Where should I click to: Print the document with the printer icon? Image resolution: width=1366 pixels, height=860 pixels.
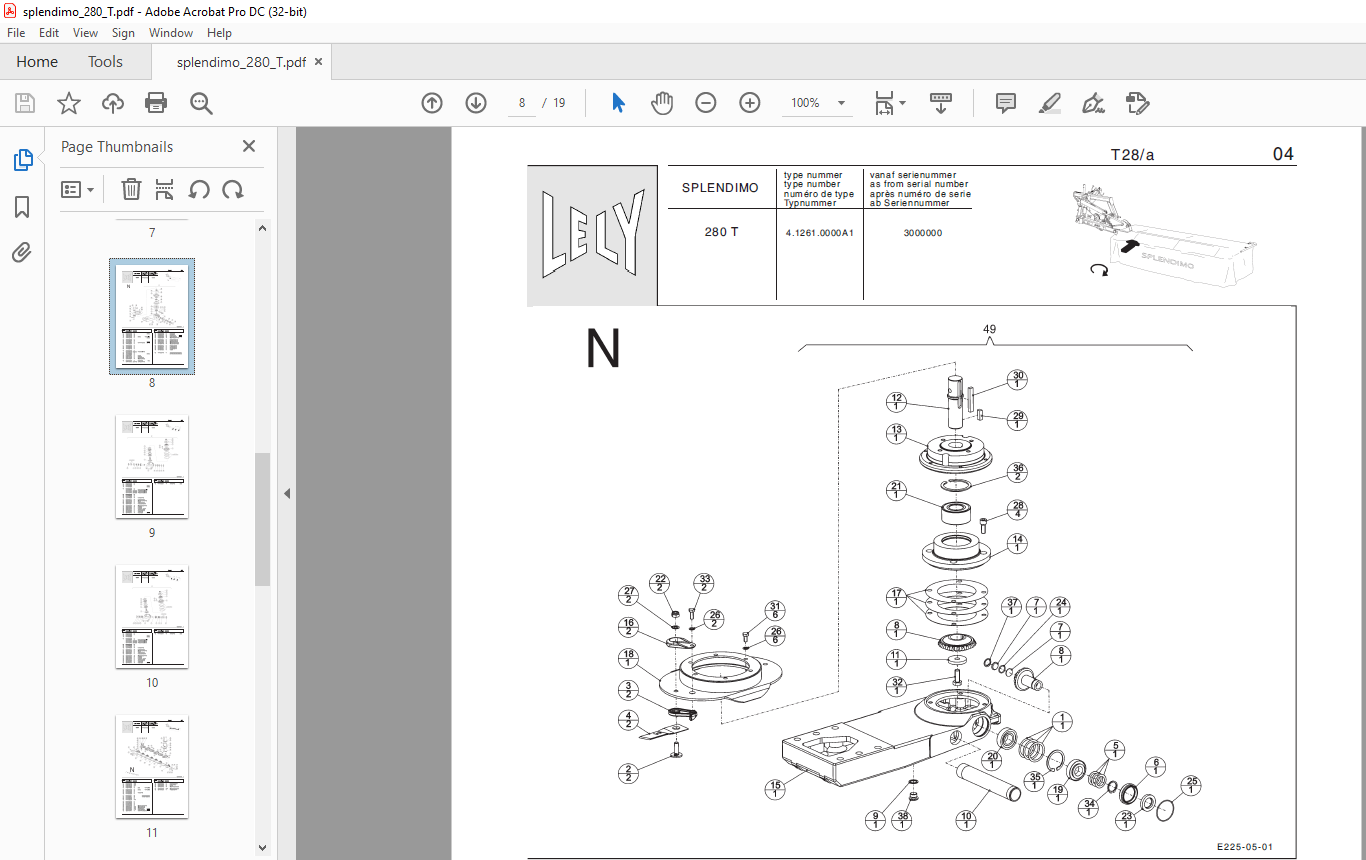(x=156, y=103)
